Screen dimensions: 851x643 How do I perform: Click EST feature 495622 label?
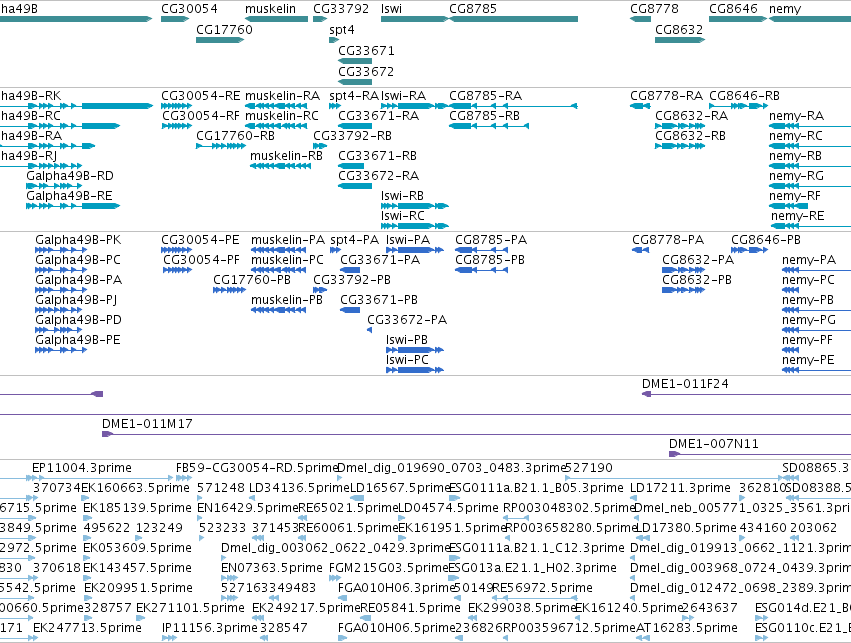tap(106, 528)
